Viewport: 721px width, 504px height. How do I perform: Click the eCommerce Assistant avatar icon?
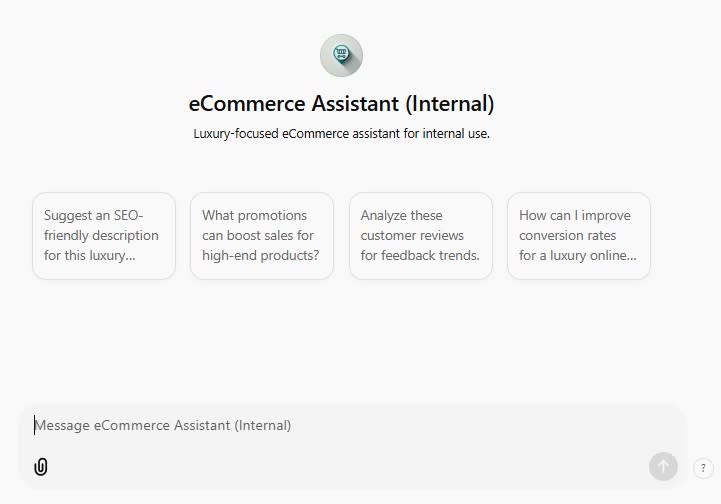click(341, 55)
